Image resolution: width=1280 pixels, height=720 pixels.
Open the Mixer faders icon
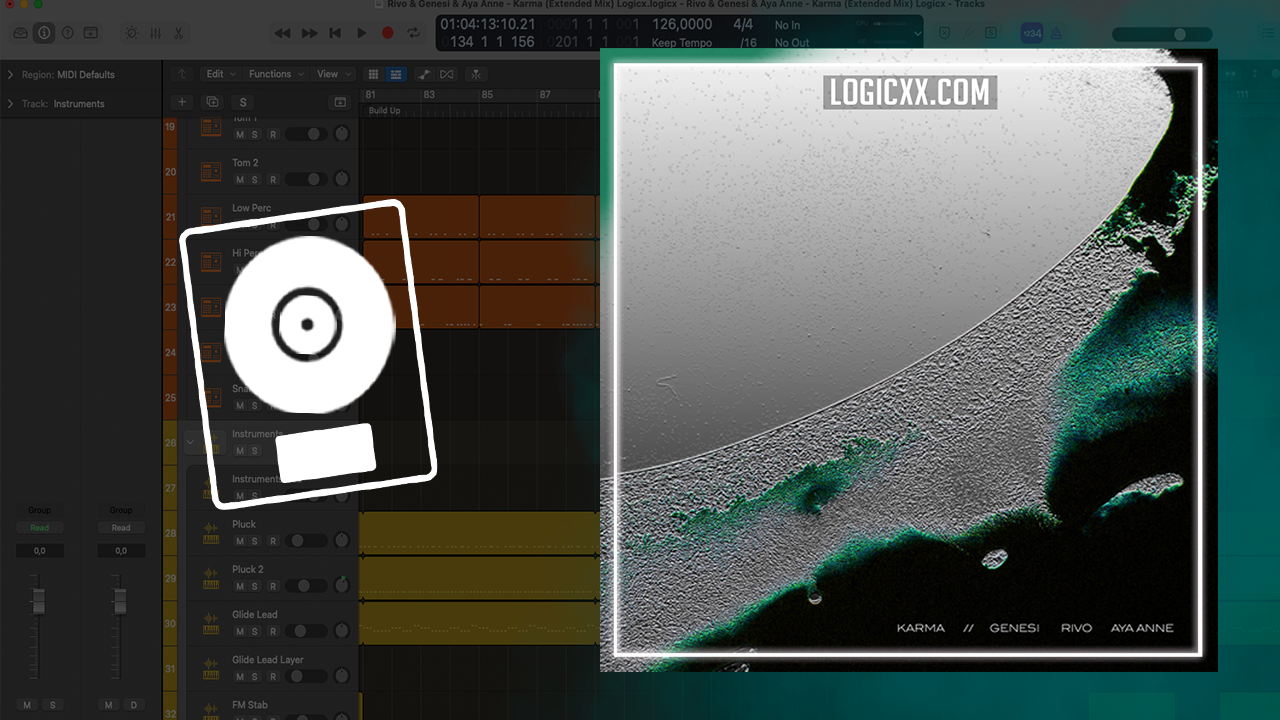(155, 33)
